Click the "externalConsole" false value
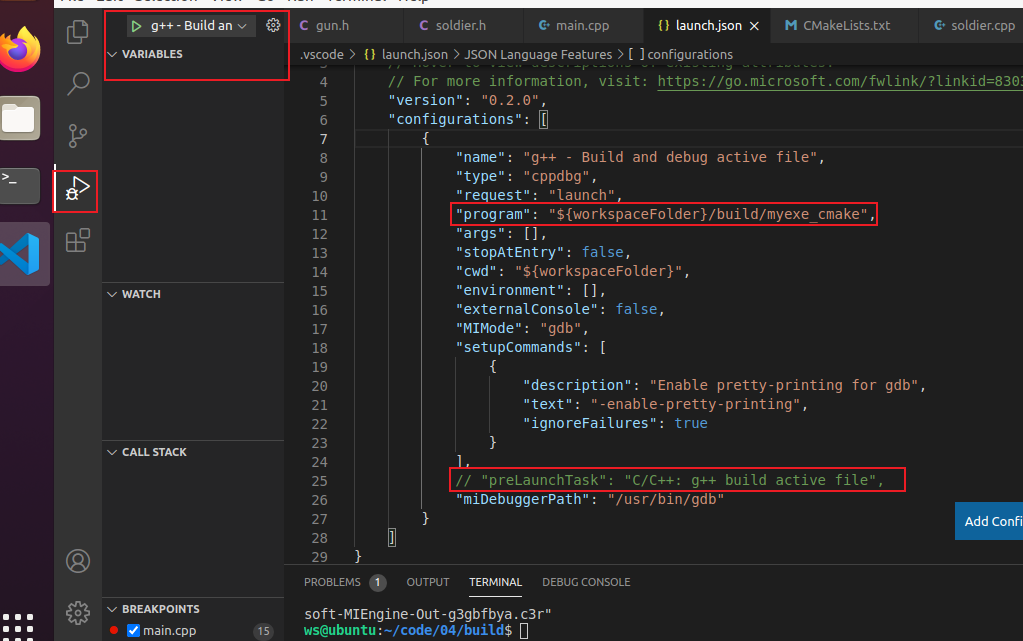 pyautogui.click(x=637, y=309)
